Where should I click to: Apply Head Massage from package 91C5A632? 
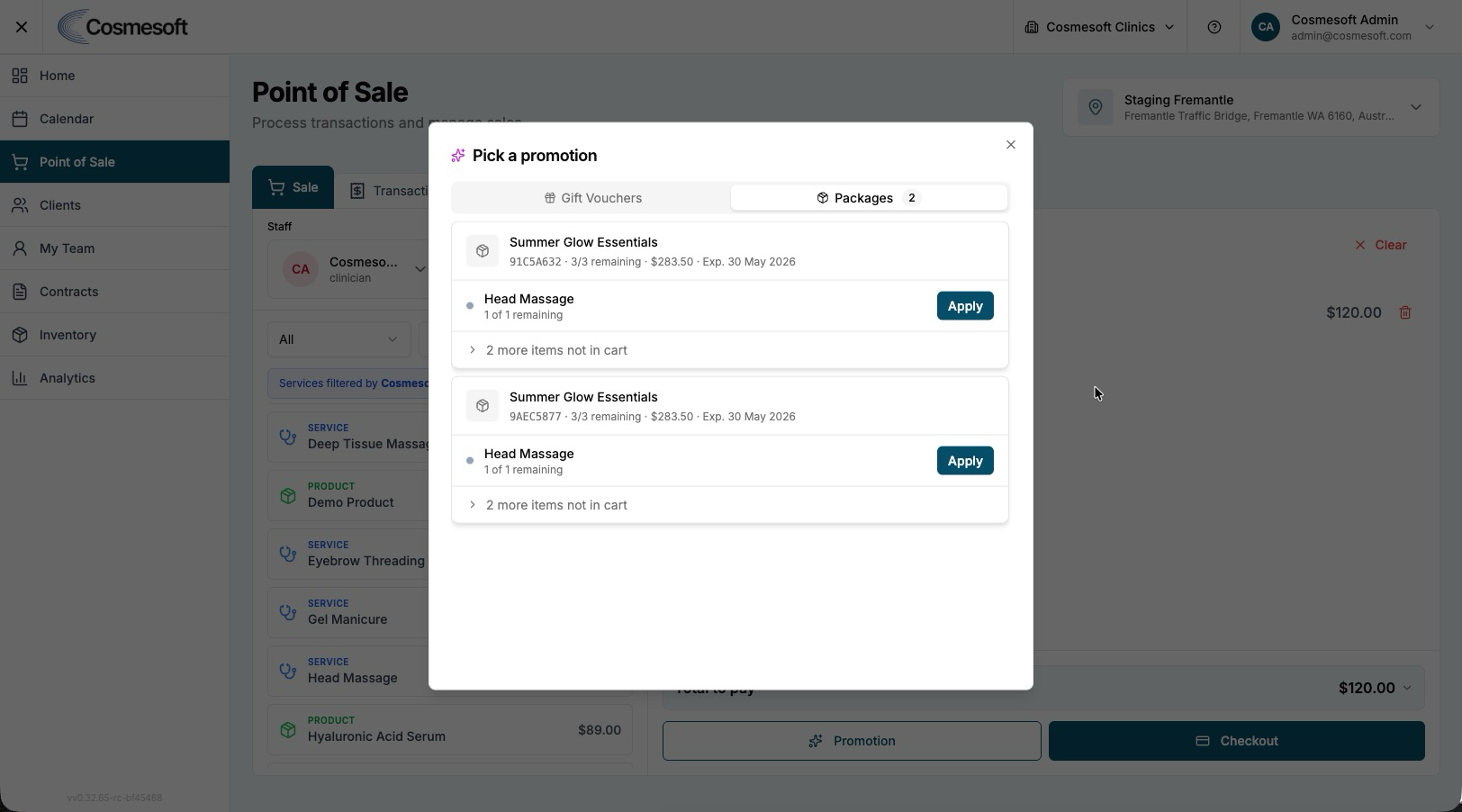click(965, 306)
